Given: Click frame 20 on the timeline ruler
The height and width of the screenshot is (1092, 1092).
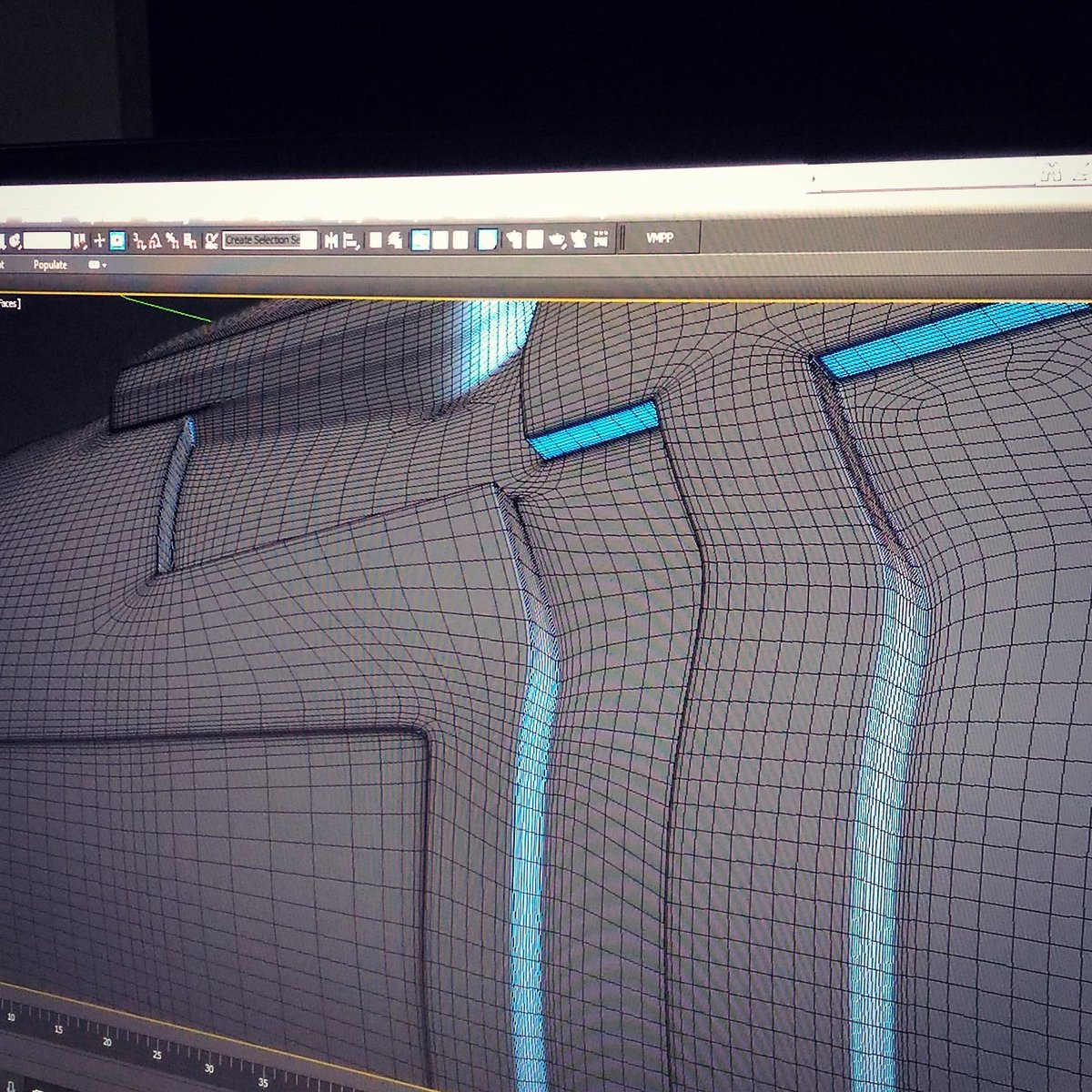Looking at the screenshot, I should tap(107, 1042).
